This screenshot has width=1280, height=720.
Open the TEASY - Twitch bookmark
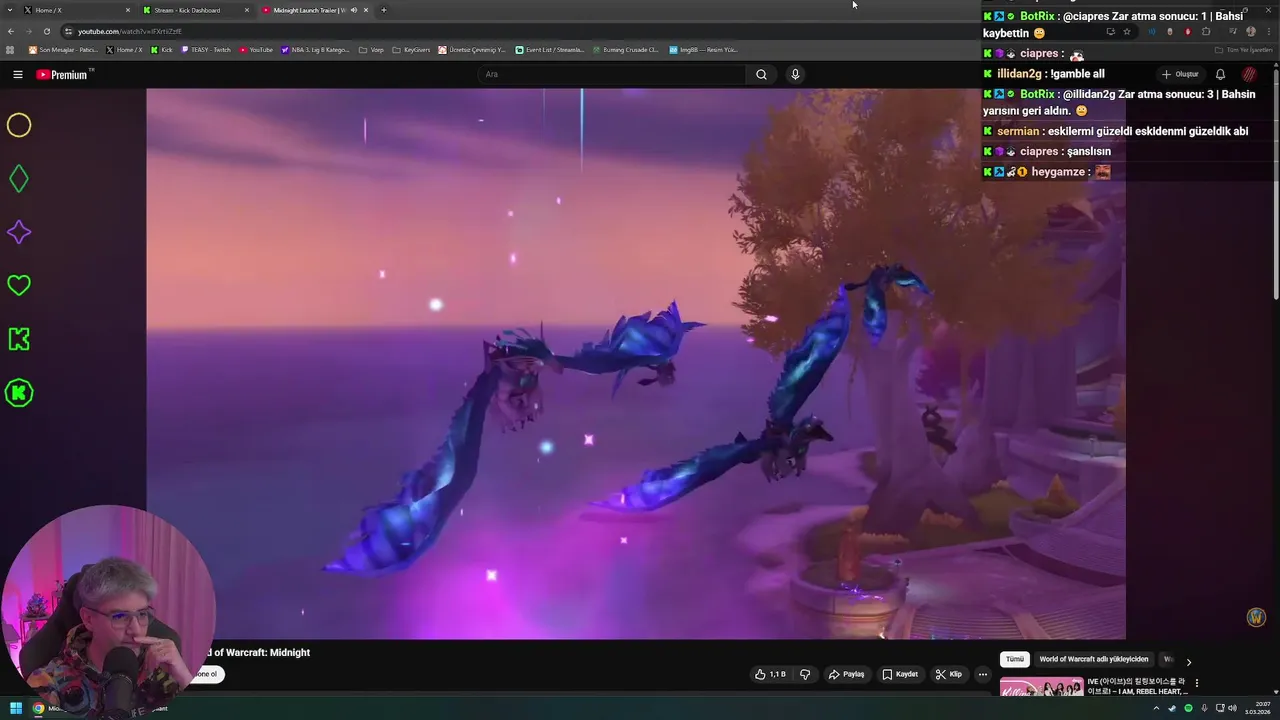pos(206,49)
